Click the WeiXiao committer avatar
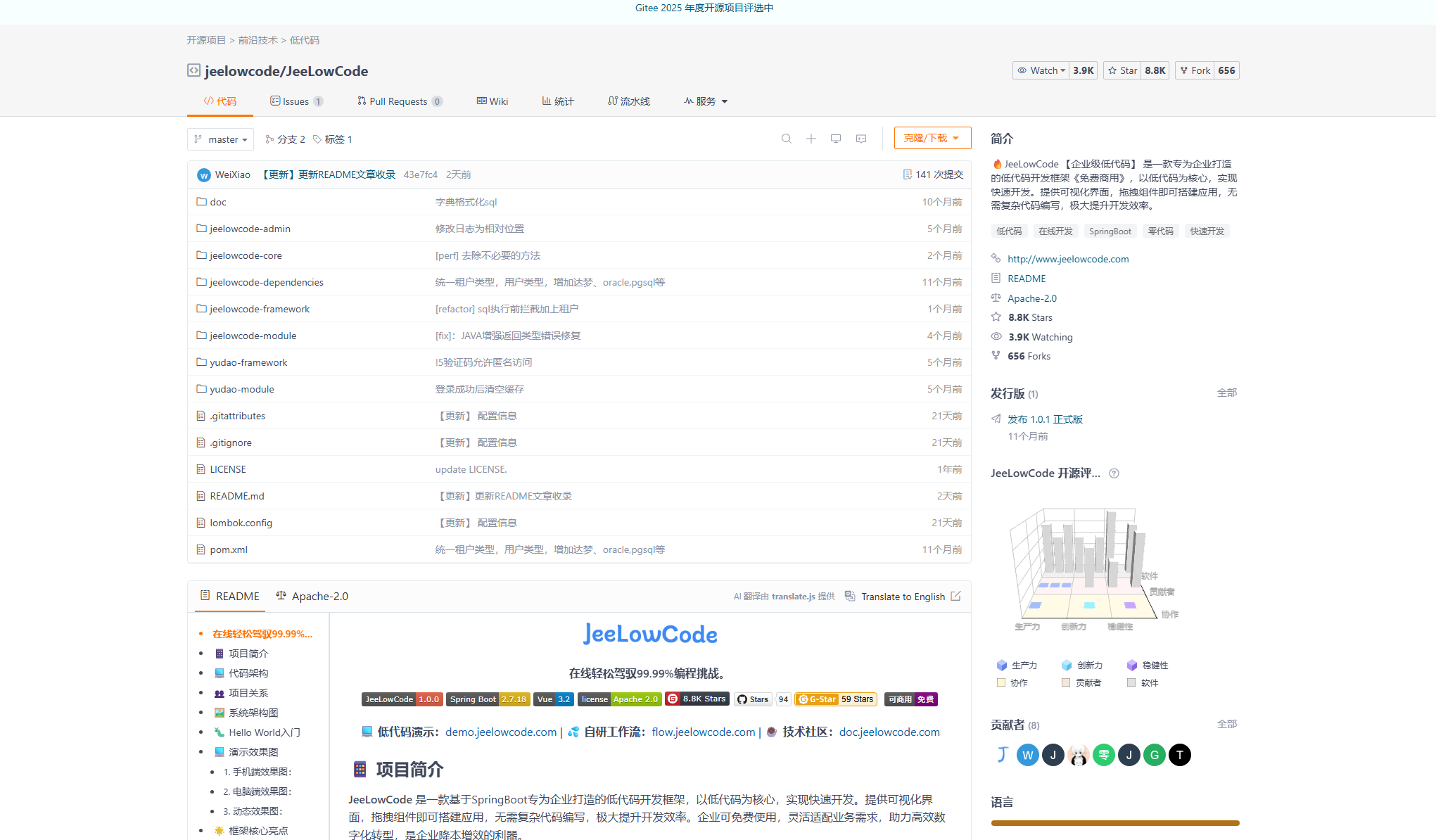The width and height of the screenshot is (1436, 840). pos(203,175)
